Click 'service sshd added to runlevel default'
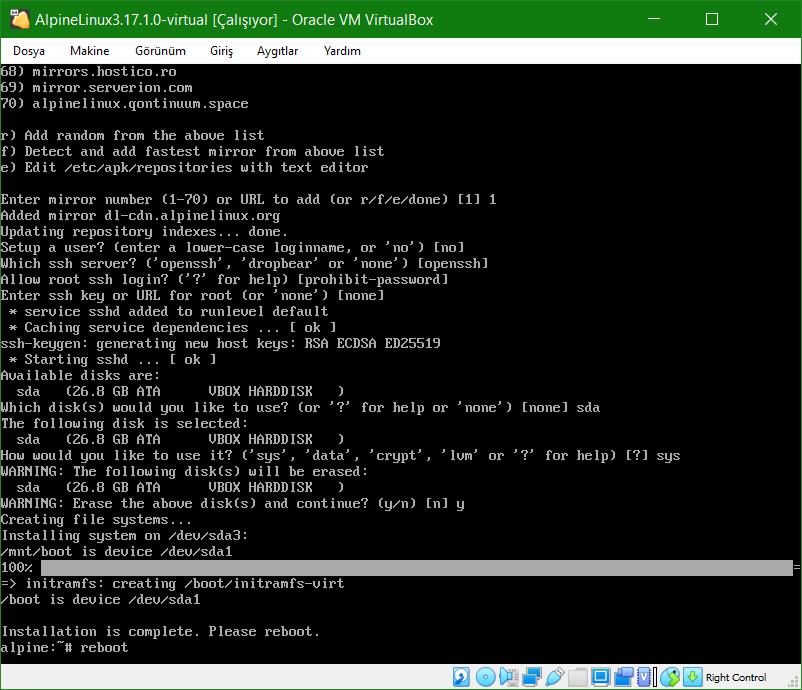This screenshot has width=802, height=690. pos(168,312)
